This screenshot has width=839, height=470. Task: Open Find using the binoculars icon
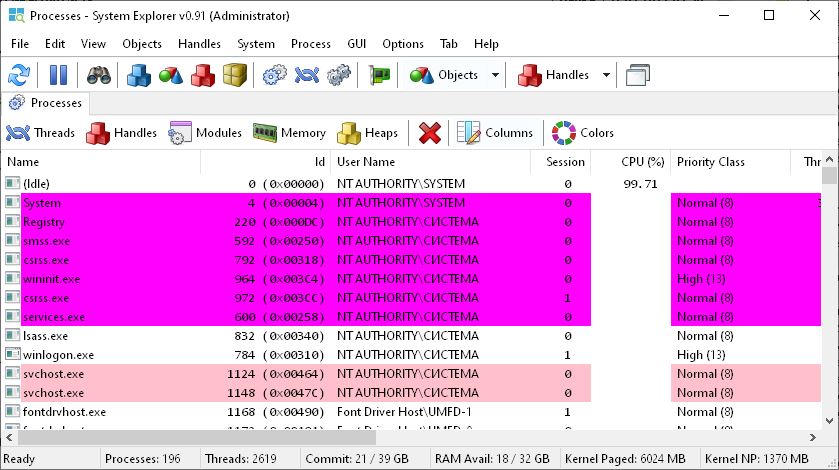pos(98,75)
